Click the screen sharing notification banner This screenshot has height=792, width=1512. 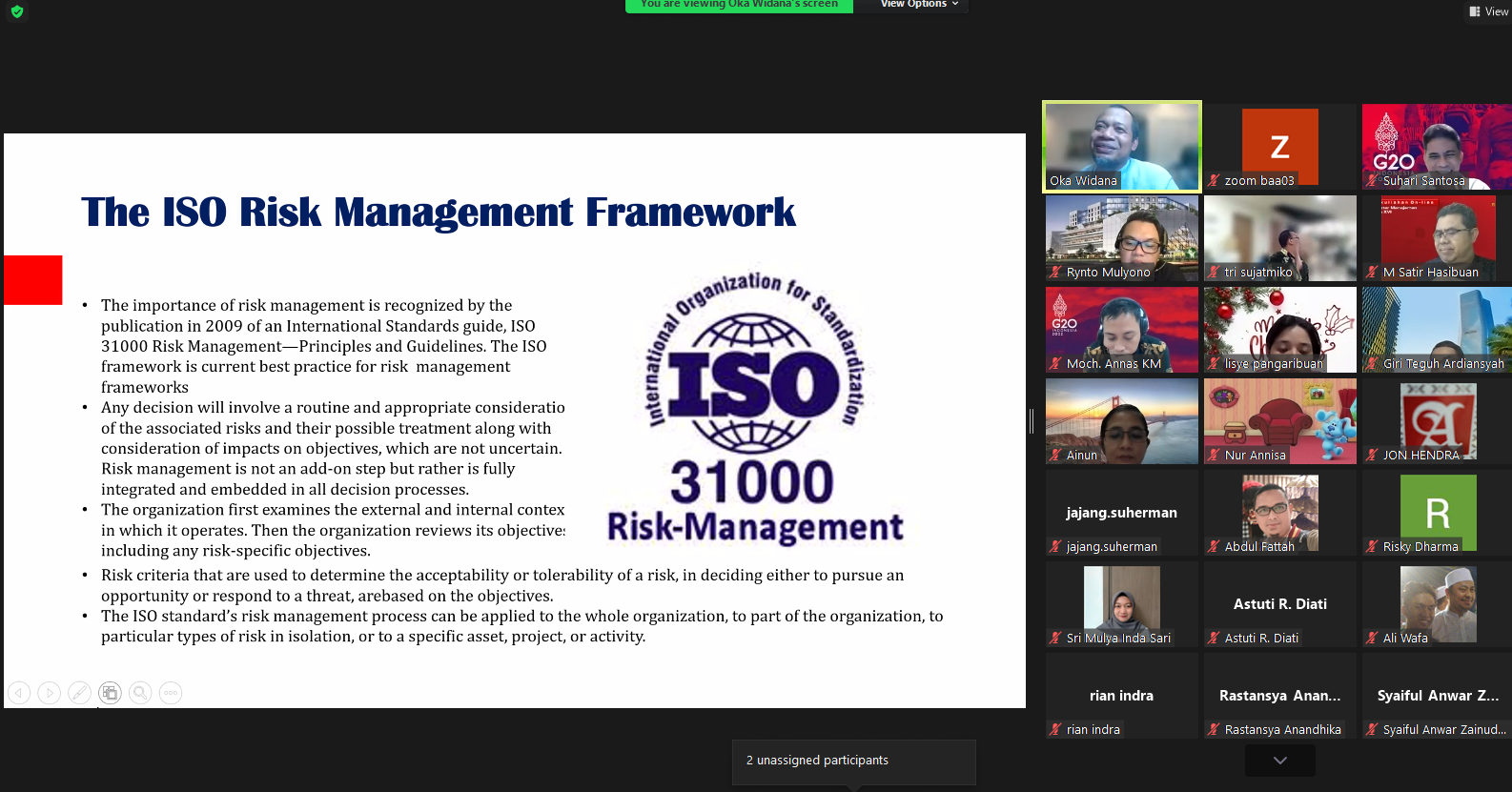pyautogui.click(x=739, y=5)
